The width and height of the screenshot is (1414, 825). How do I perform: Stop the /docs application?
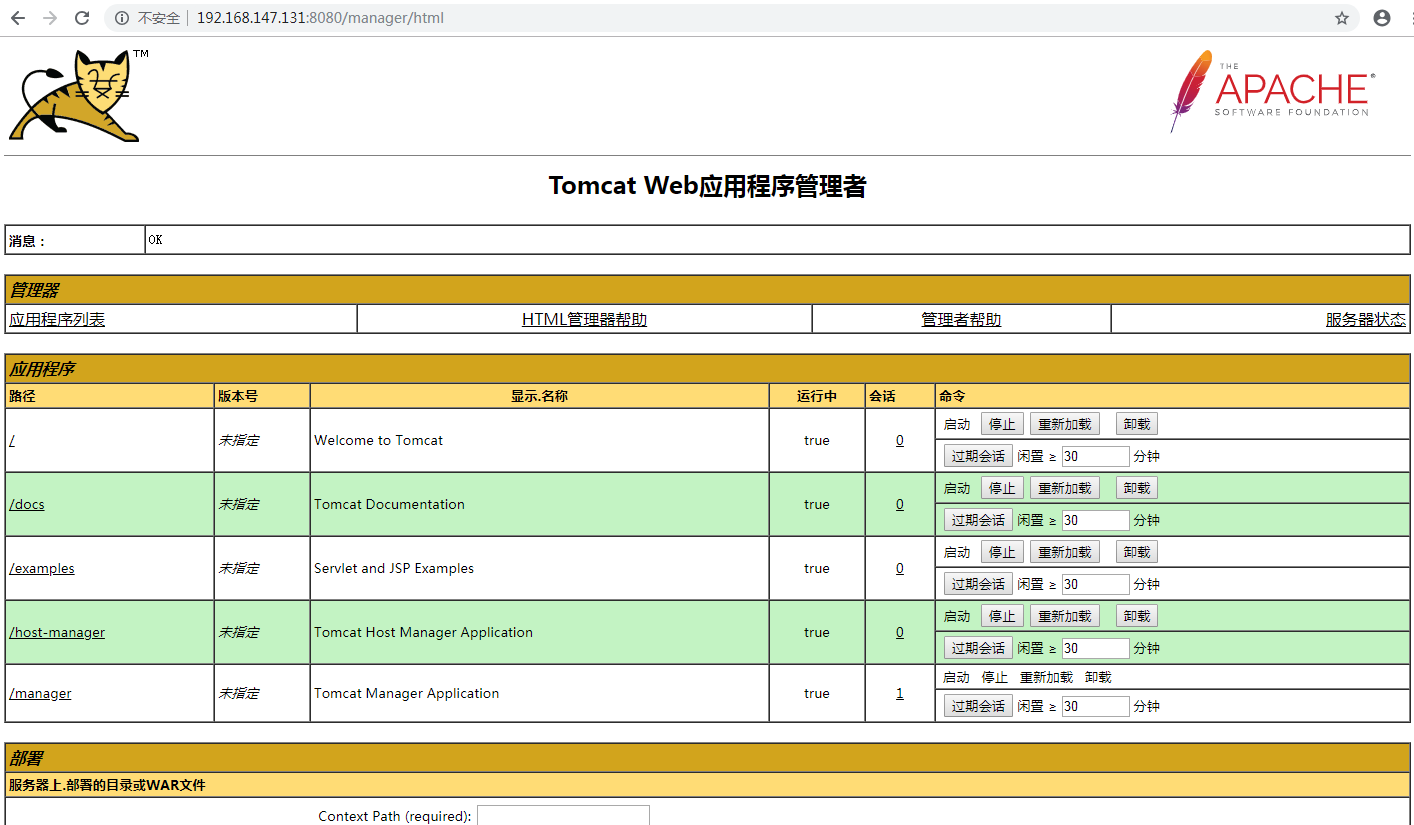click(1002, 488)
